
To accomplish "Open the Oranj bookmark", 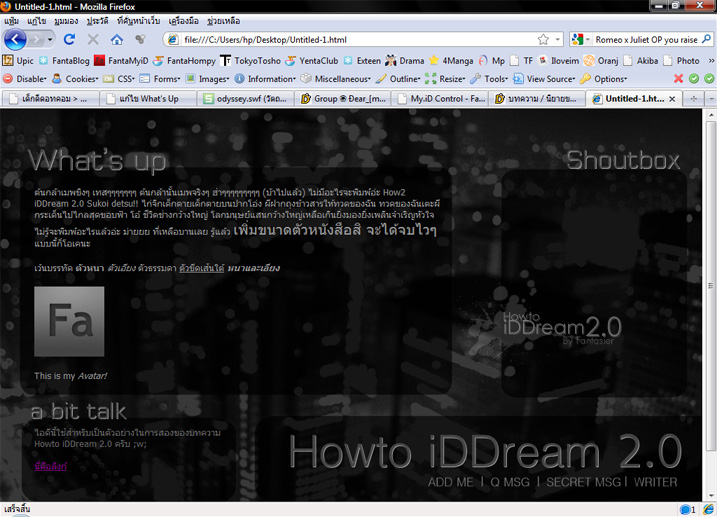I will pyautogui.click(x=601, y=61).
